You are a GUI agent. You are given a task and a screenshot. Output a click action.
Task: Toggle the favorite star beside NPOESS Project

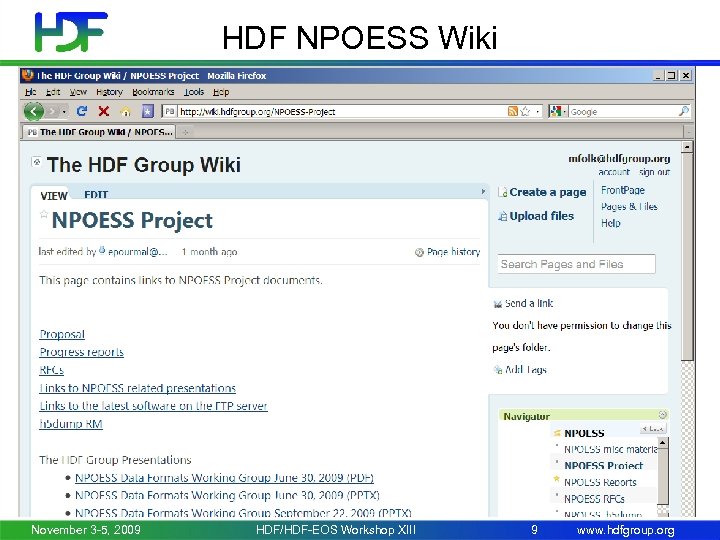(44, 214)
